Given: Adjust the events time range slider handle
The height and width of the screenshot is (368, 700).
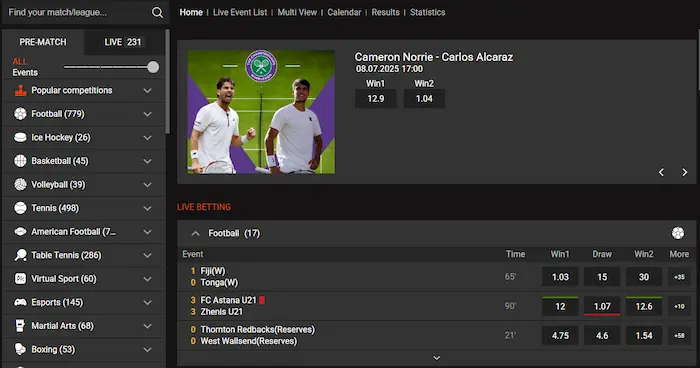Looking at the screenshot, I should click(153, 67).
